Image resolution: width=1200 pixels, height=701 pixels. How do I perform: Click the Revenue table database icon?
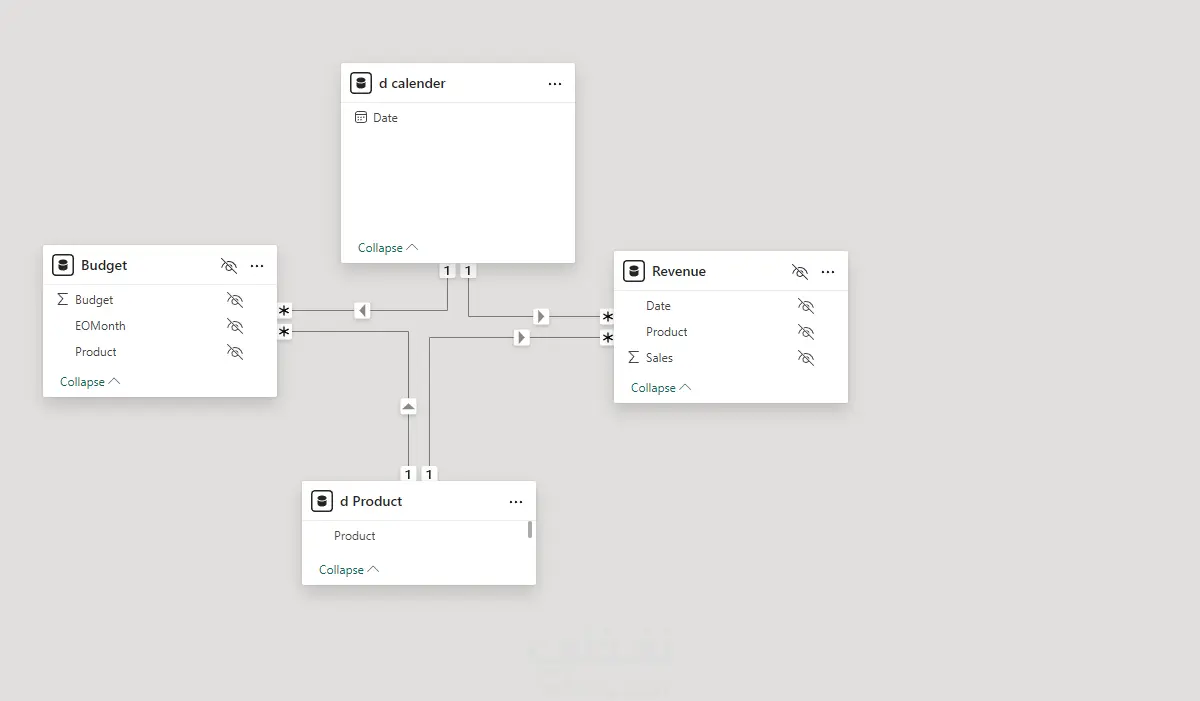633,271
